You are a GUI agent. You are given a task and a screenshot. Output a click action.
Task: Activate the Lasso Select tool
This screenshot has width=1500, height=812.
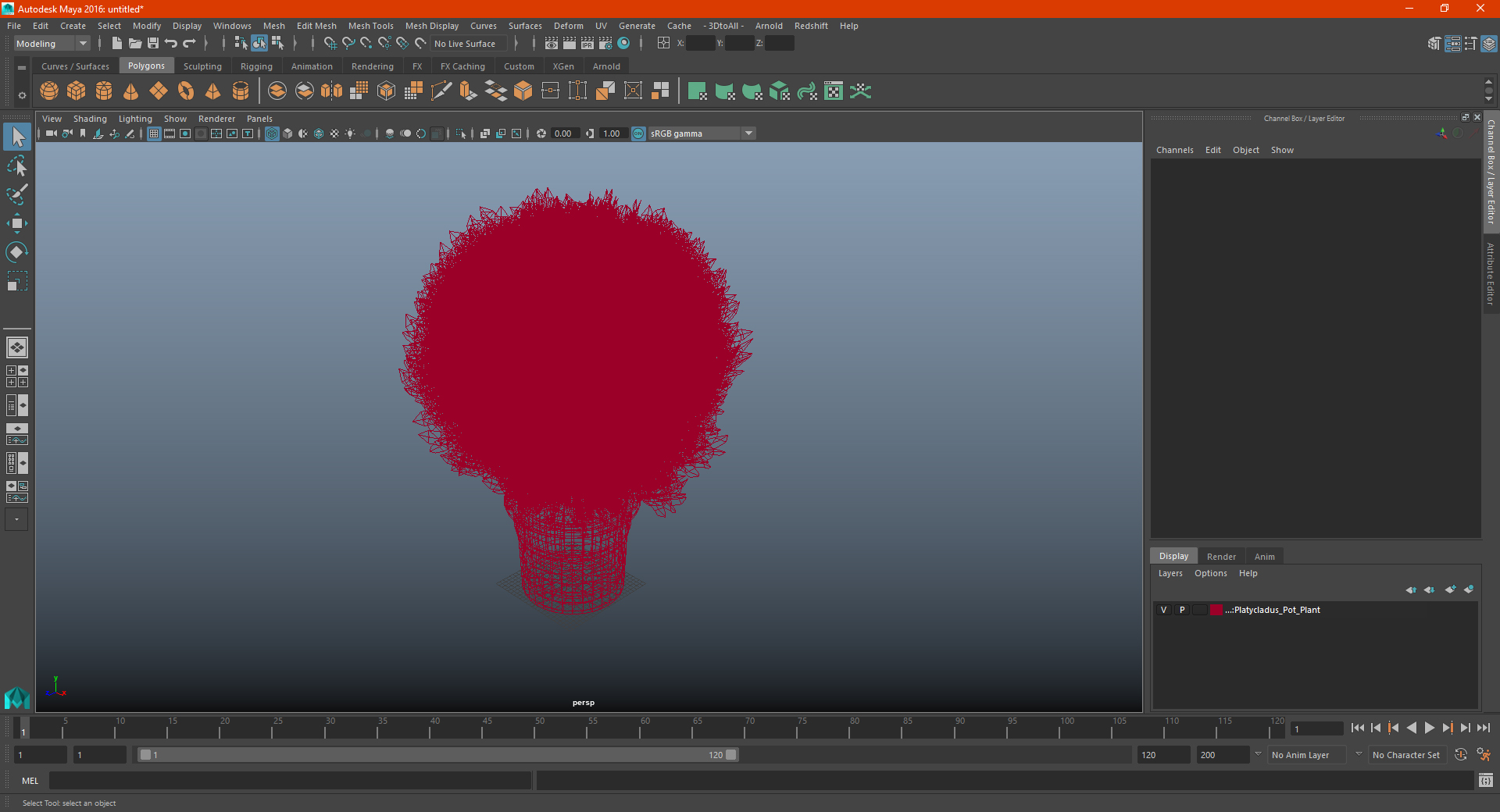[x=17, y=166]
